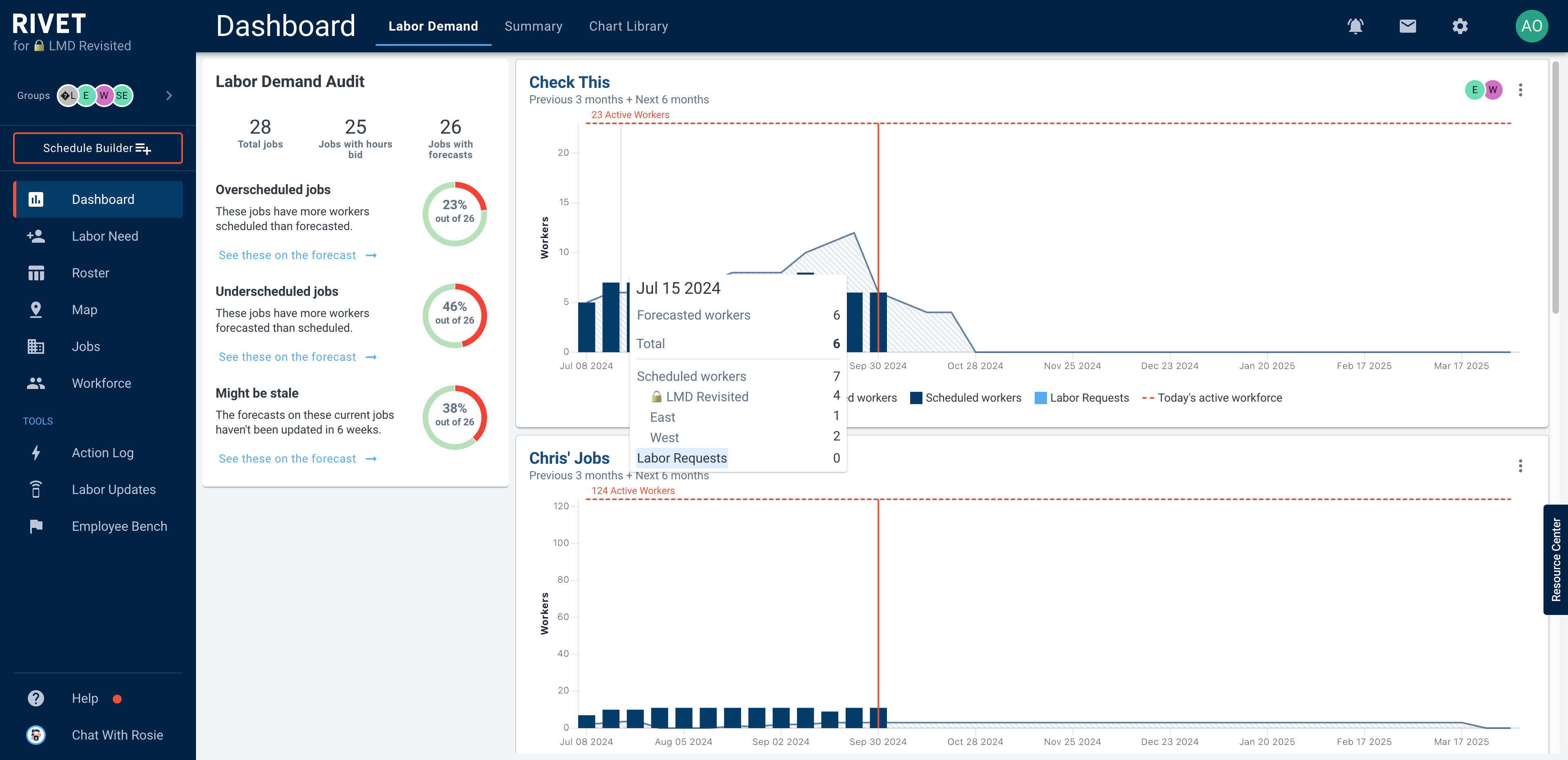The width and height of the screenshot is (1568, 760).
Task: Click the 46% underscheduled progress ring
Action: [455, 315]
